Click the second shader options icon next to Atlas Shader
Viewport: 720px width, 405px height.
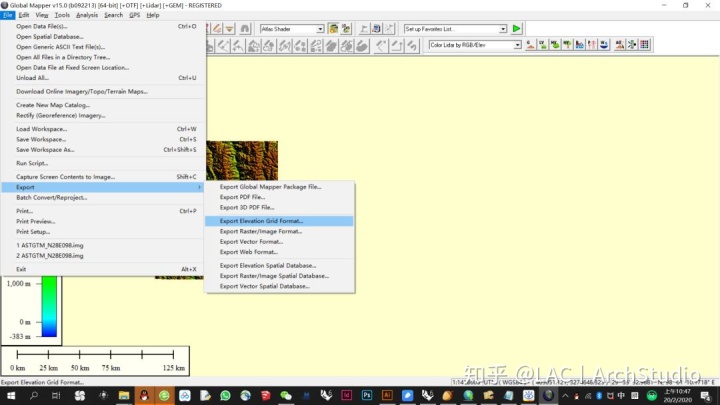click(346, 29)
